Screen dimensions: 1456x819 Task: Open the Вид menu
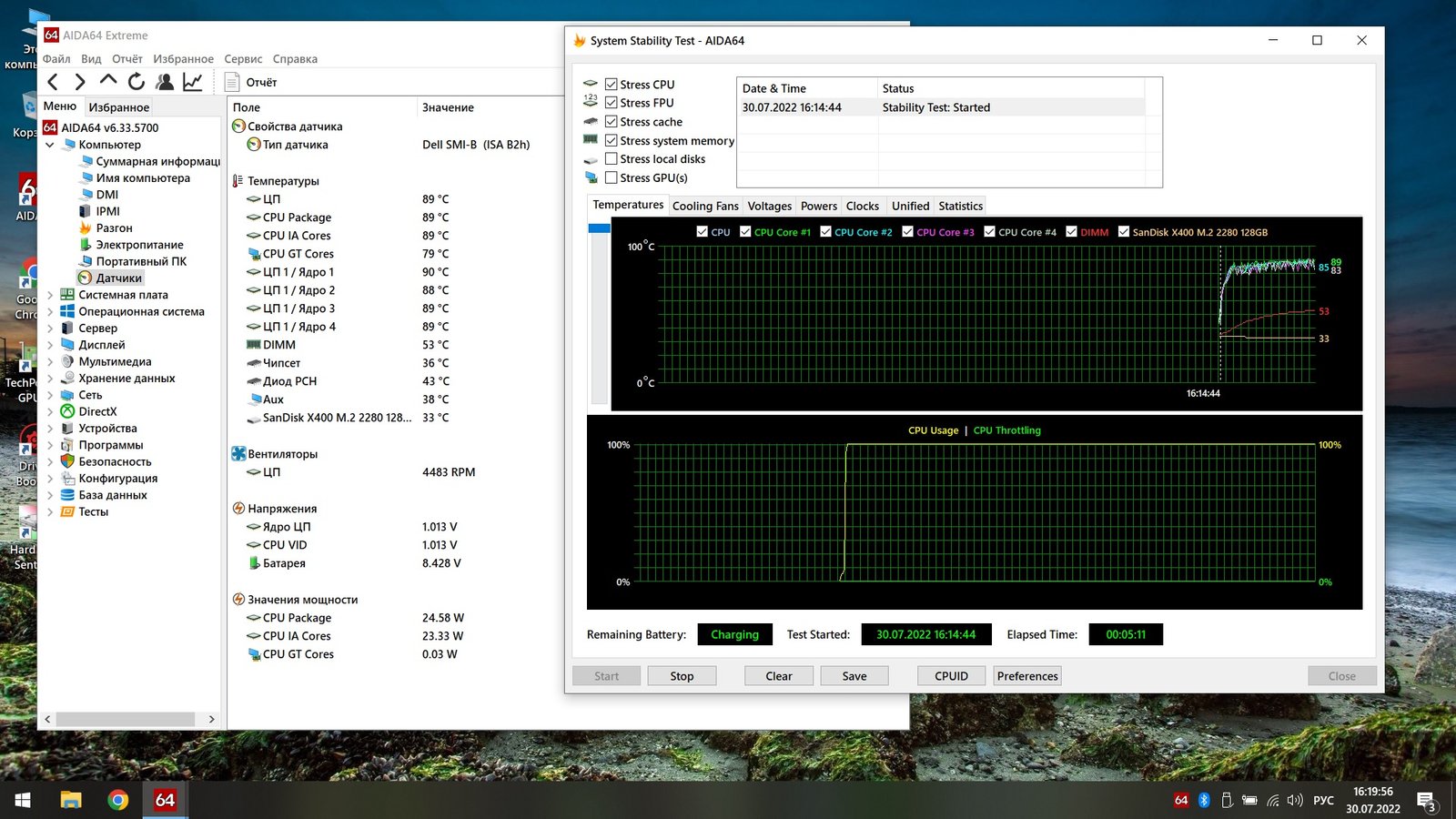point(91,59)
